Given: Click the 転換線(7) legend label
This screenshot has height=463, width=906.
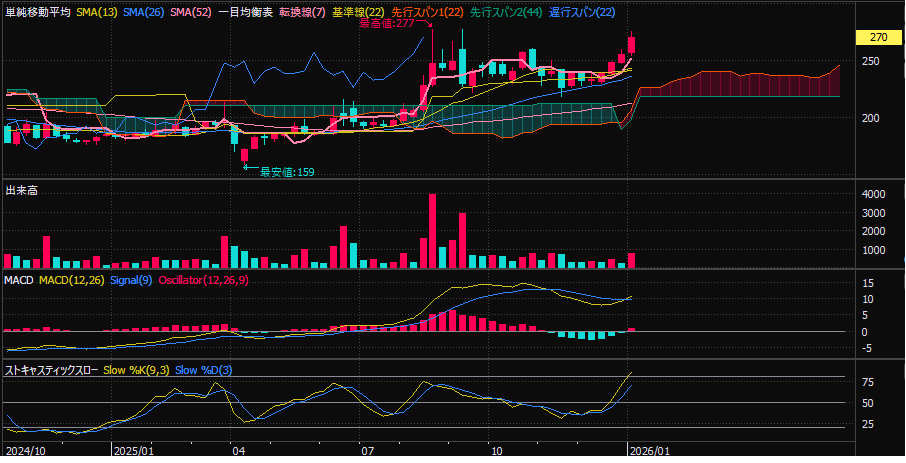Looking at the screenshot, I should pyautogui.click(x=302, y=11).
